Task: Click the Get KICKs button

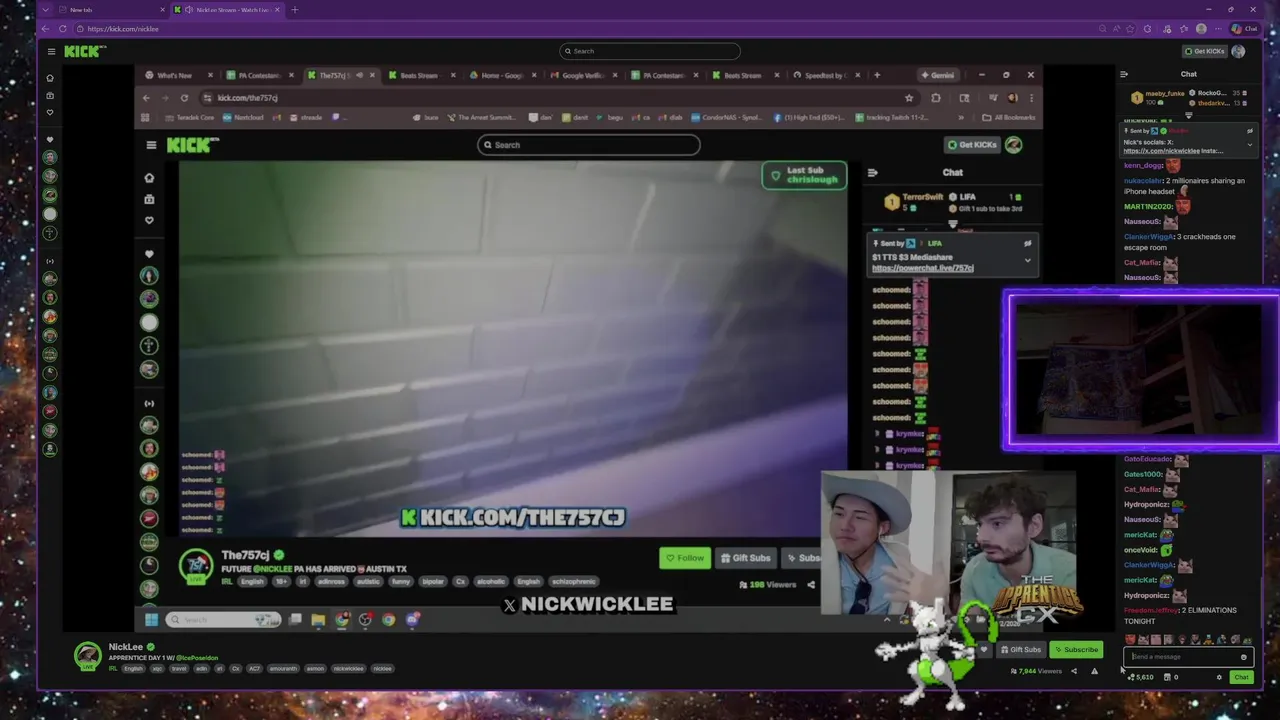Action: tap(1205, 51)
